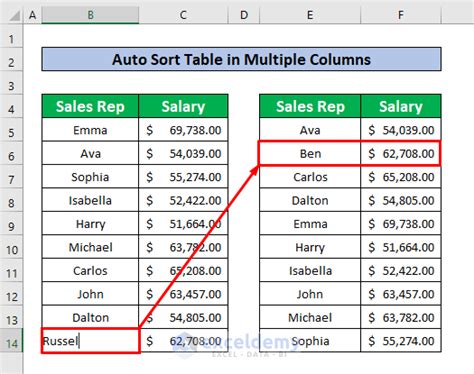The height and width of the screenshot is (374, 474).
Task: Select row 10 header
Action: click(11, 247)
